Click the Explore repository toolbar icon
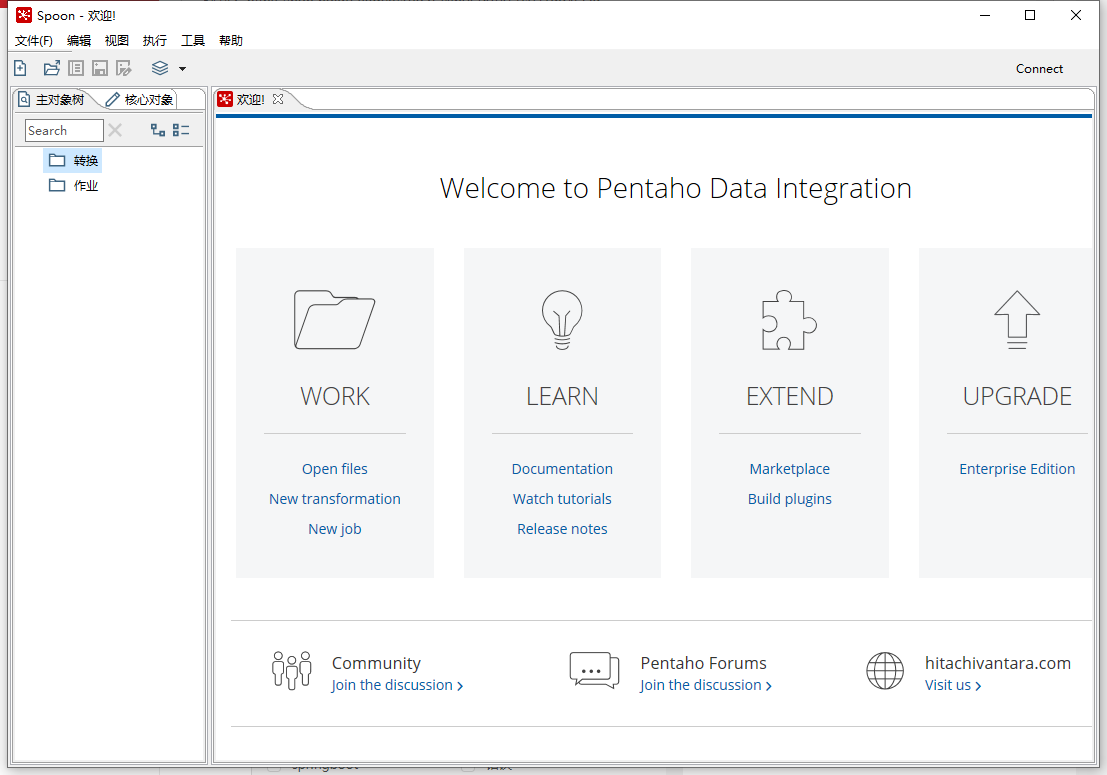Image resolution: width=1107 pixels, height=775 pixels. [75, 67]
